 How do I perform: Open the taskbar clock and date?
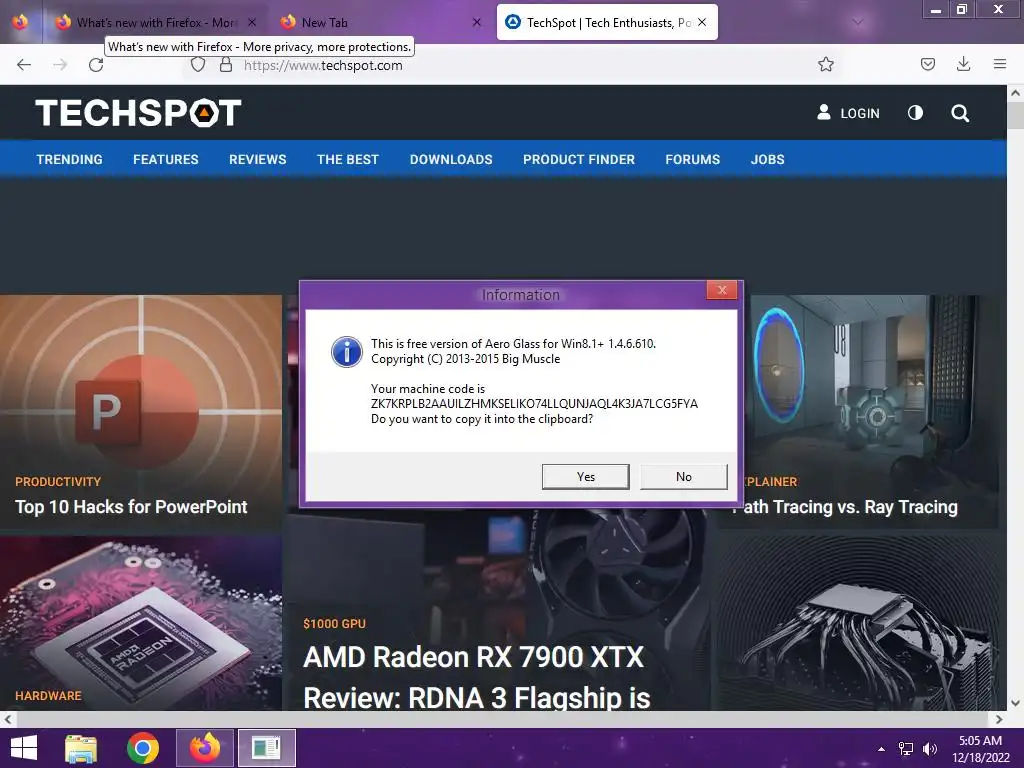[980, 749]
